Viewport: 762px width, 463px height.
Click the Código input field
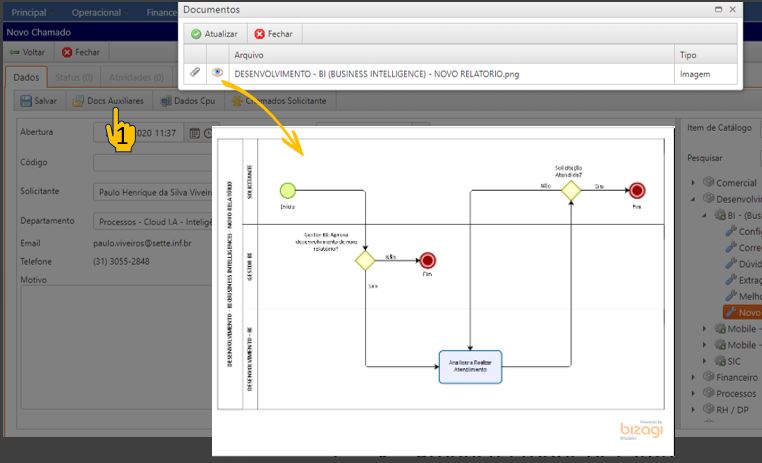150,162
